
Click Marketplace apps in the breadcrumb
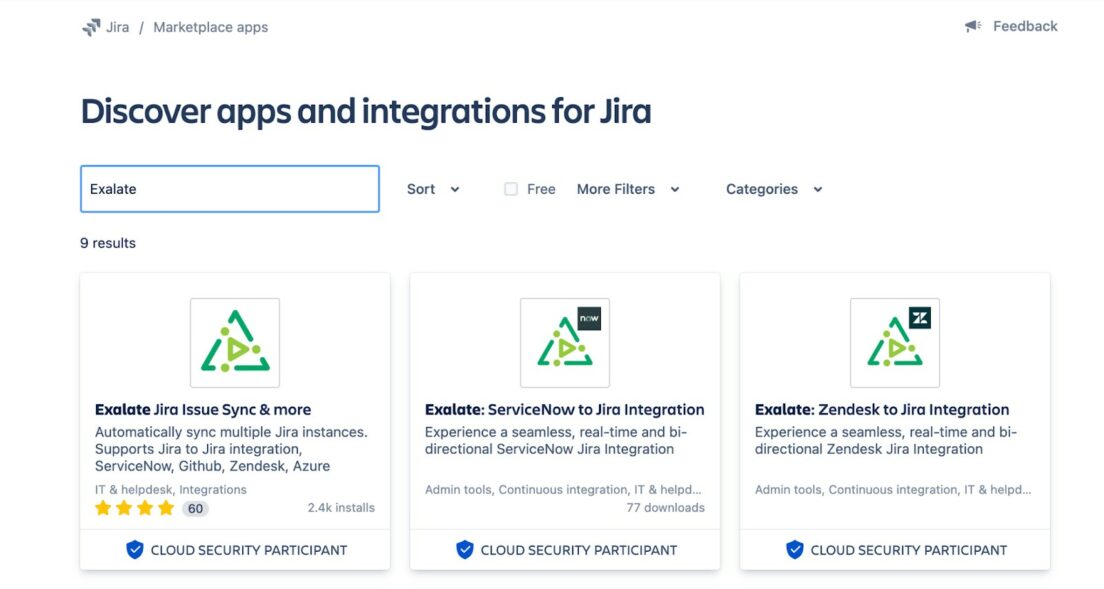[210, 27]
